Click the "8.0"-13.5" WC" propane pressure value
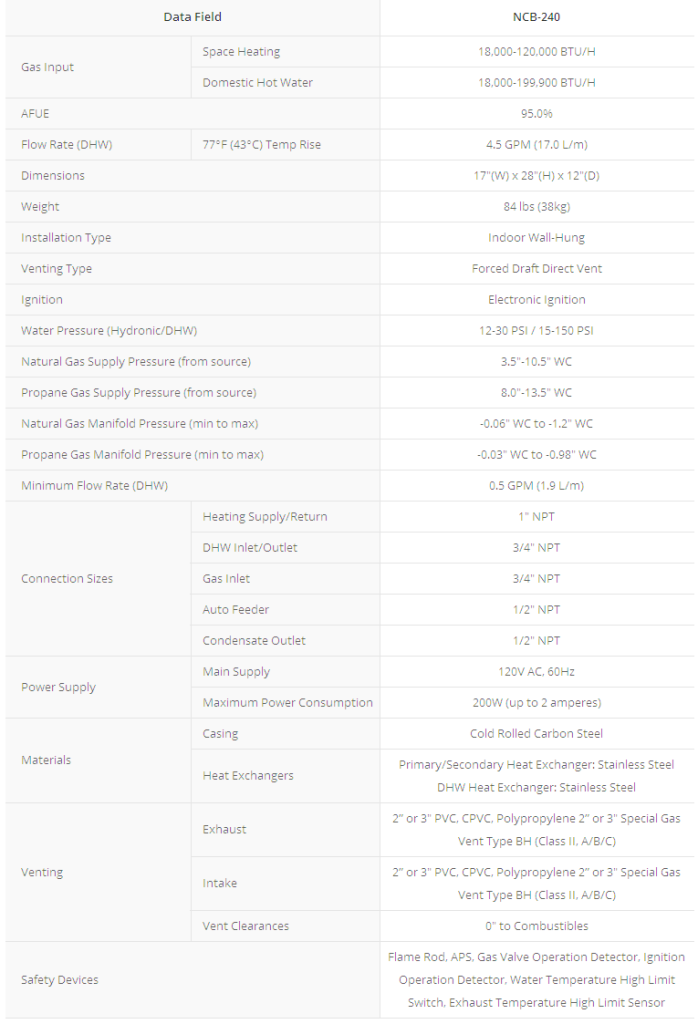This screenshot has width=698, height=1024. tap(536, 393)
